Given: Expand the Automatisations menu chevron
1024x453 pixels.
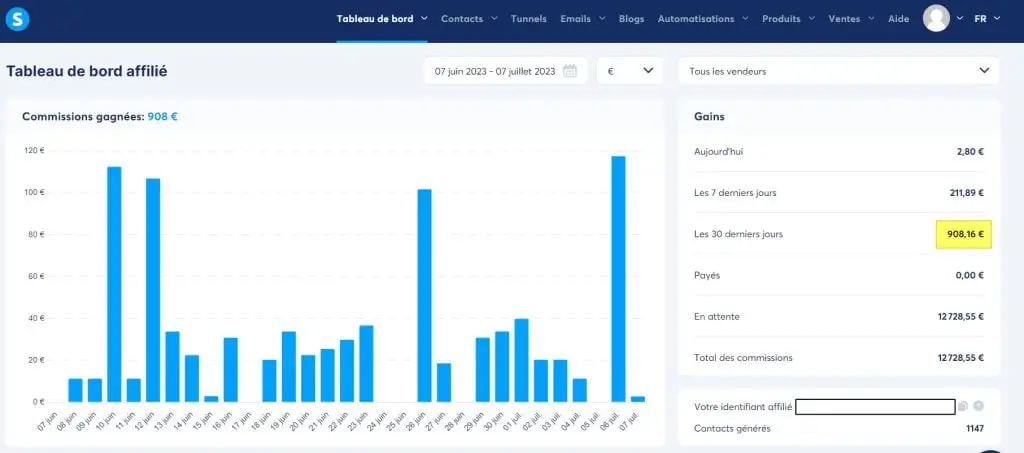Looking at the screenshot, I should pos(745,18).
